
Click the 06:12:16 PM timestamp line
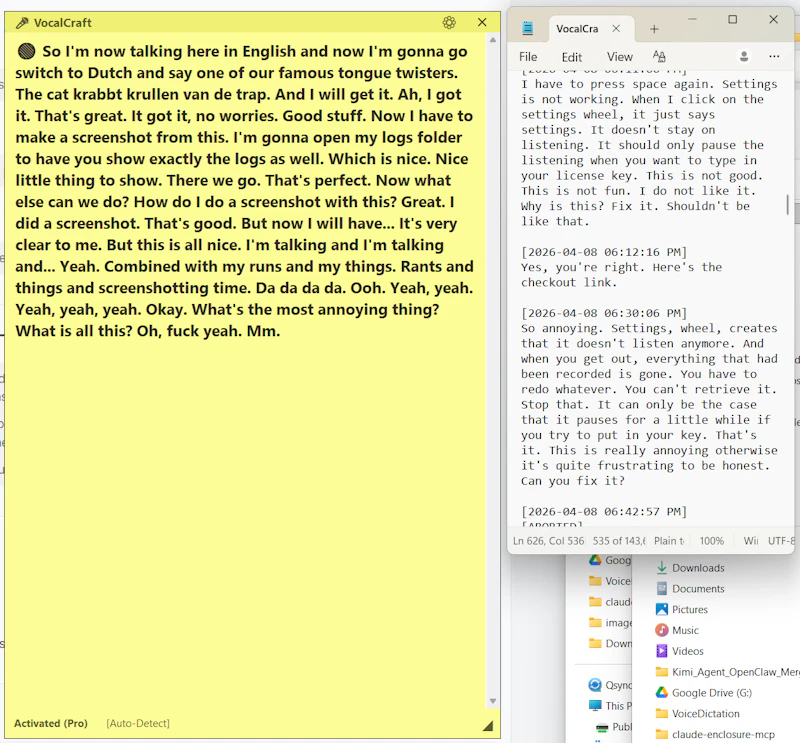pos(604,252)
